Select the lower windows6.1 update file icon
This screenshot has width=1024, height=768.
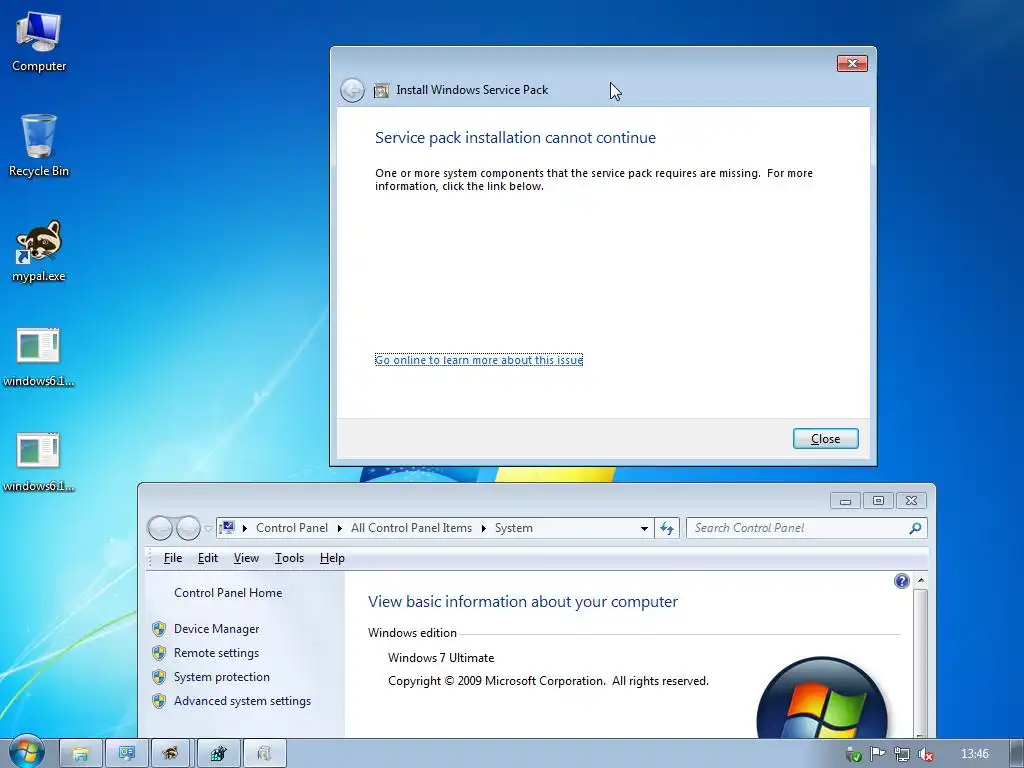click(39, 462)
